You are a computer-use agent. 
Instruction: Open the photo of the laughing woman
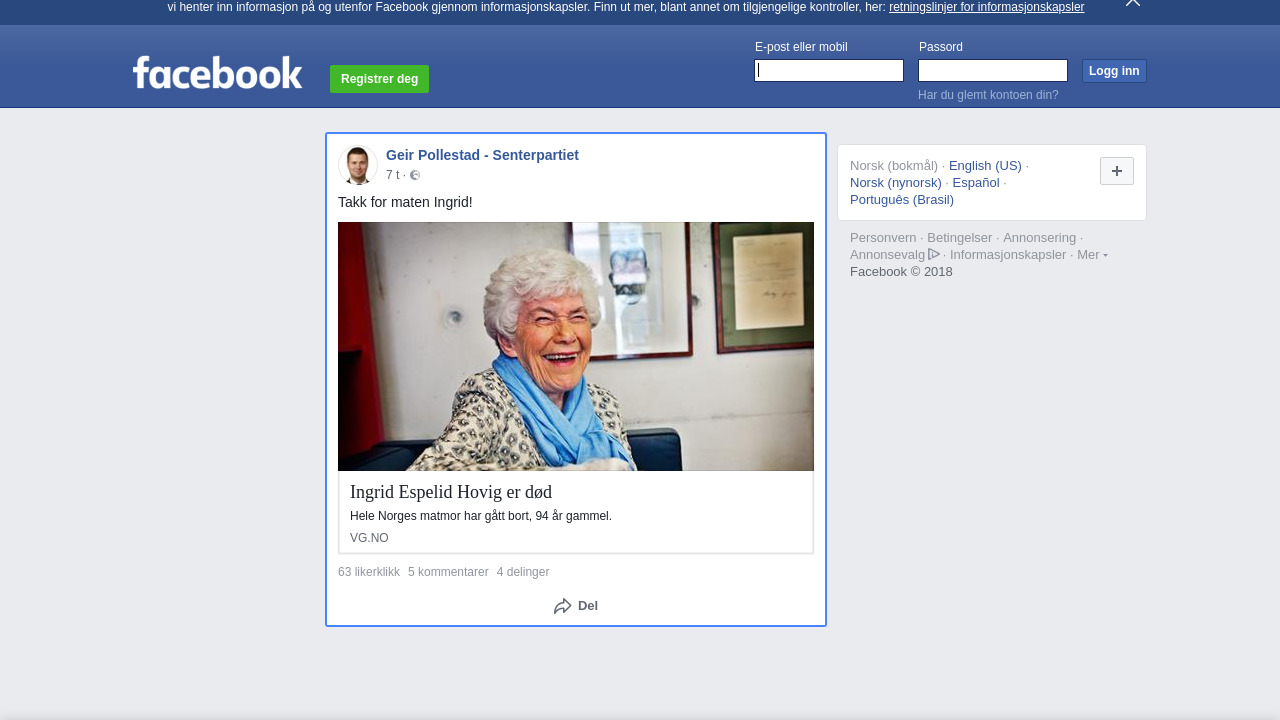tap(576, 346)
